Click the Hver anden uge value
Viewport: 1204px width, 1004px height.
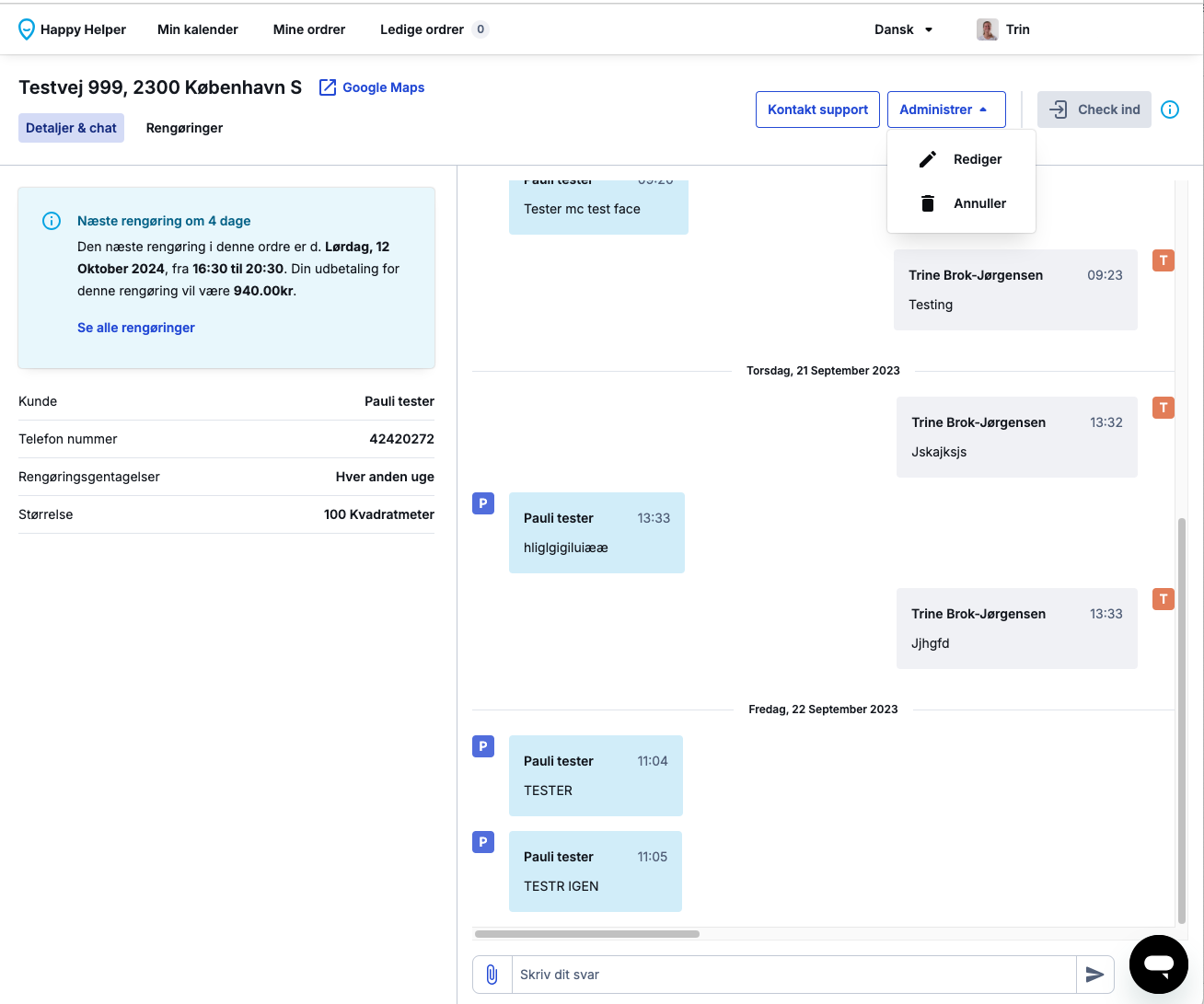point(385,477)
